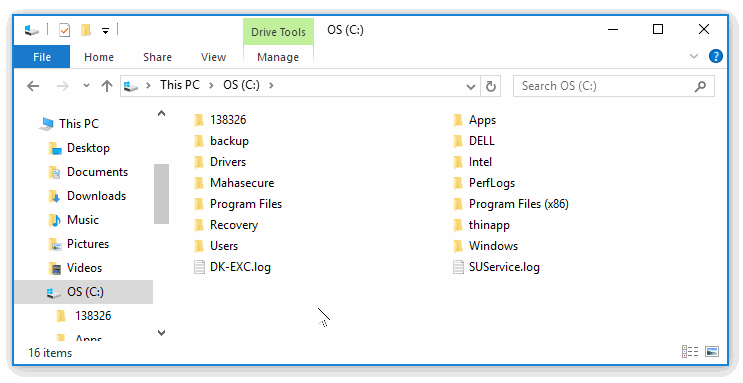This screenshot has width=743, height=383.
Task: Switch to the Home ribbon tab
Action: (x=99, y=57)
